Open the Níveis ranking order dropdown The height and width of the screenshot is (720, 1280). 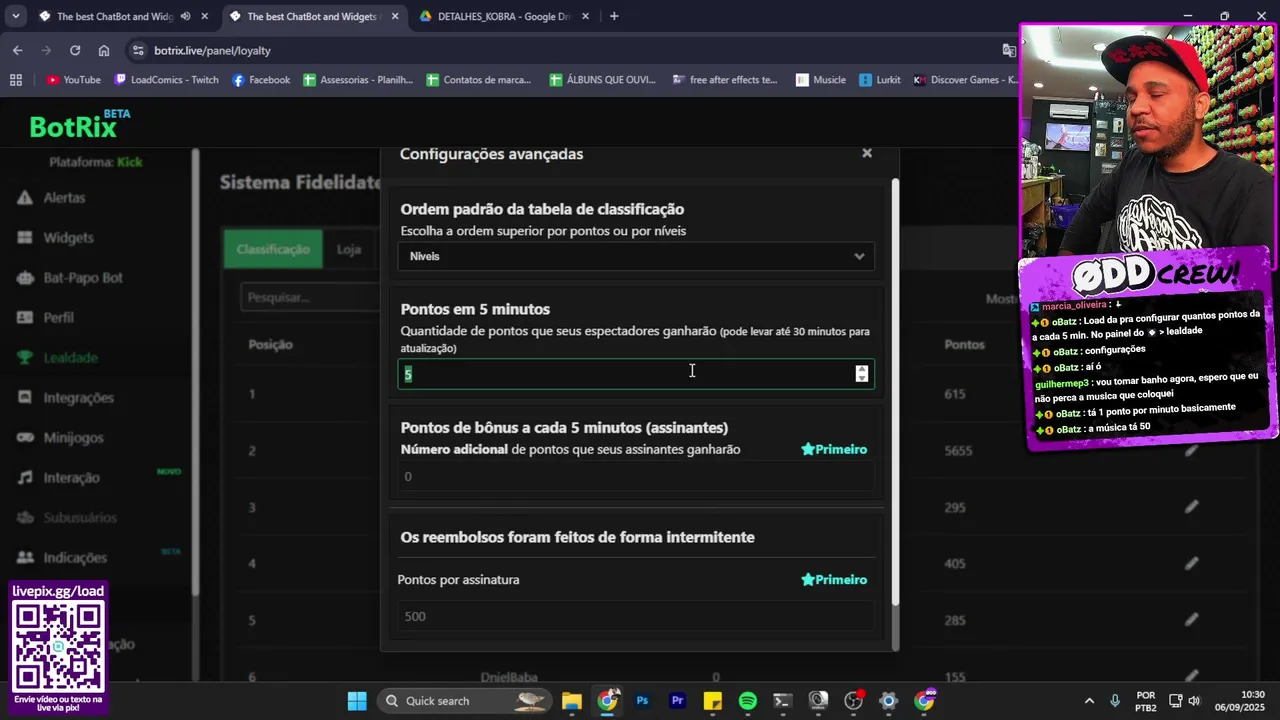pos(636,256)
